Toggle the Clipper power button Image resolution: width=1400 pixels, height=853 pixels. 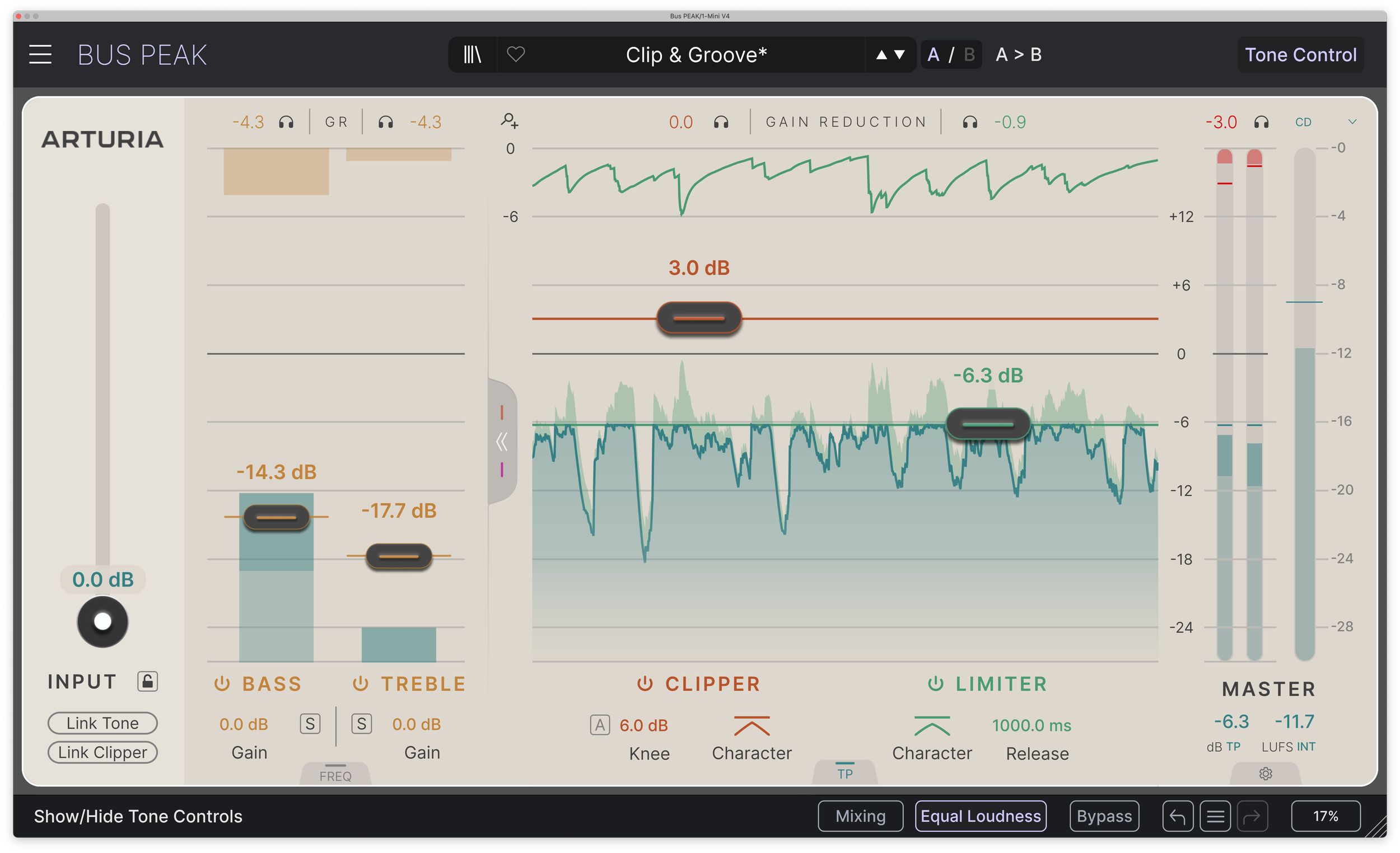[x=645, y=684]
